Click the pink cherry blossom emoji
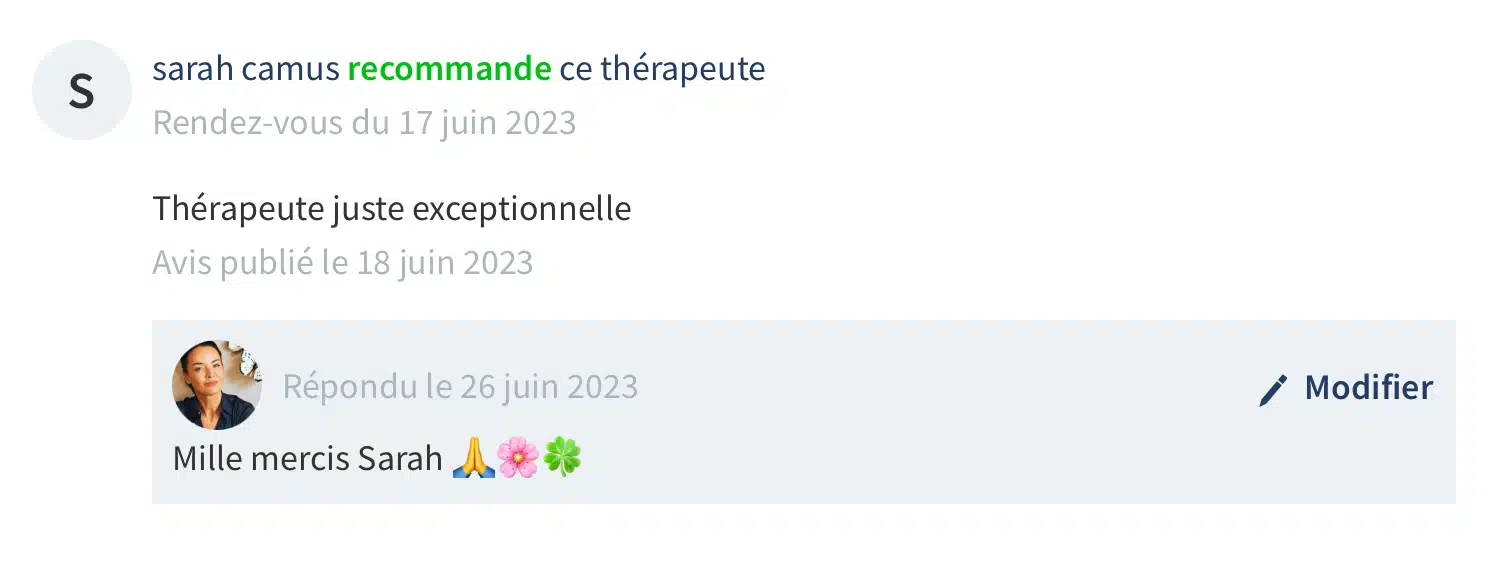This screenshot has width=1503, height=583. tap(518, 458)
